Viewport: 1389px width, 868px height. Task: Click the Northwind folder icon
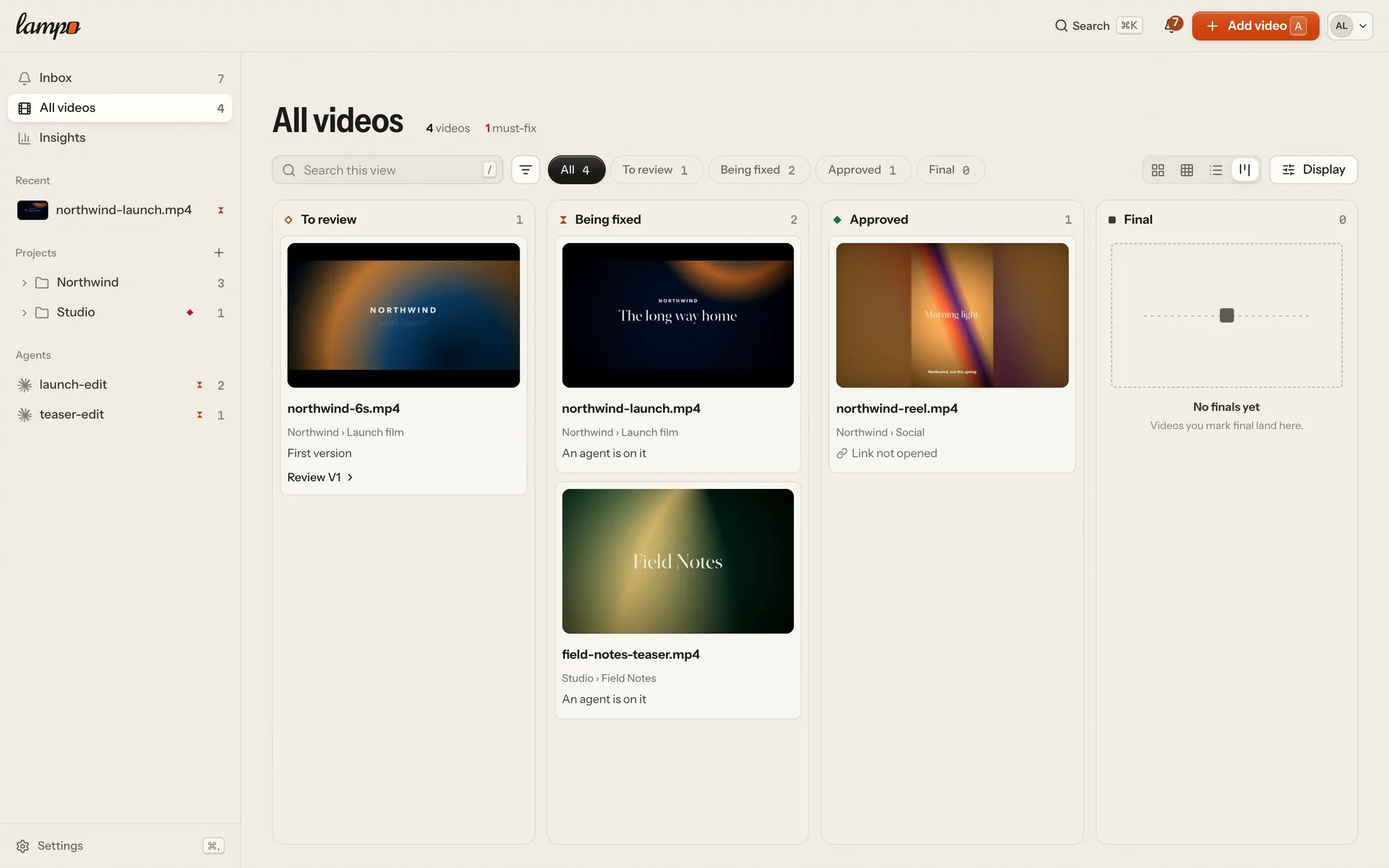(x=42, y=283)
